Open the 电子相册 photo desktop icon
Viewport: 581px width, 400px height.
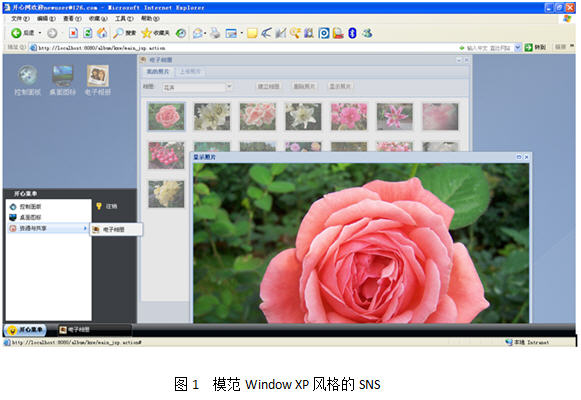[x=98, y=80]
